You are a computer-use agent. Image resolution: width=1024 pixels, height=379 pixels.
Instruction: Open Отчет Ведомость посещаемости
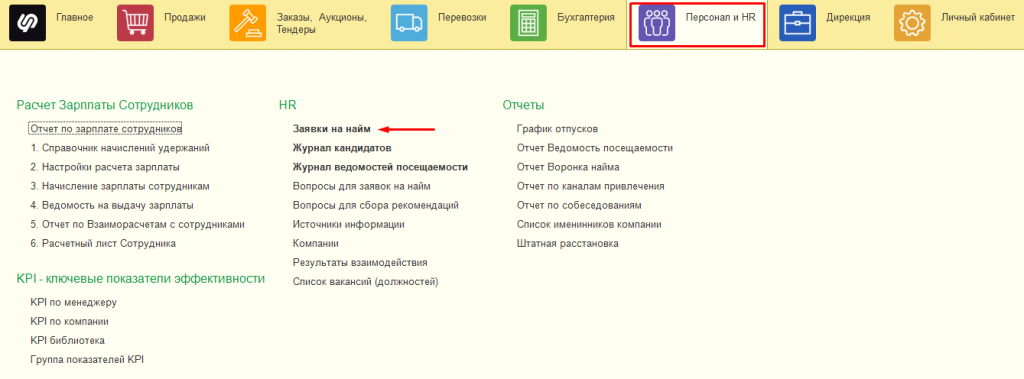594,148
